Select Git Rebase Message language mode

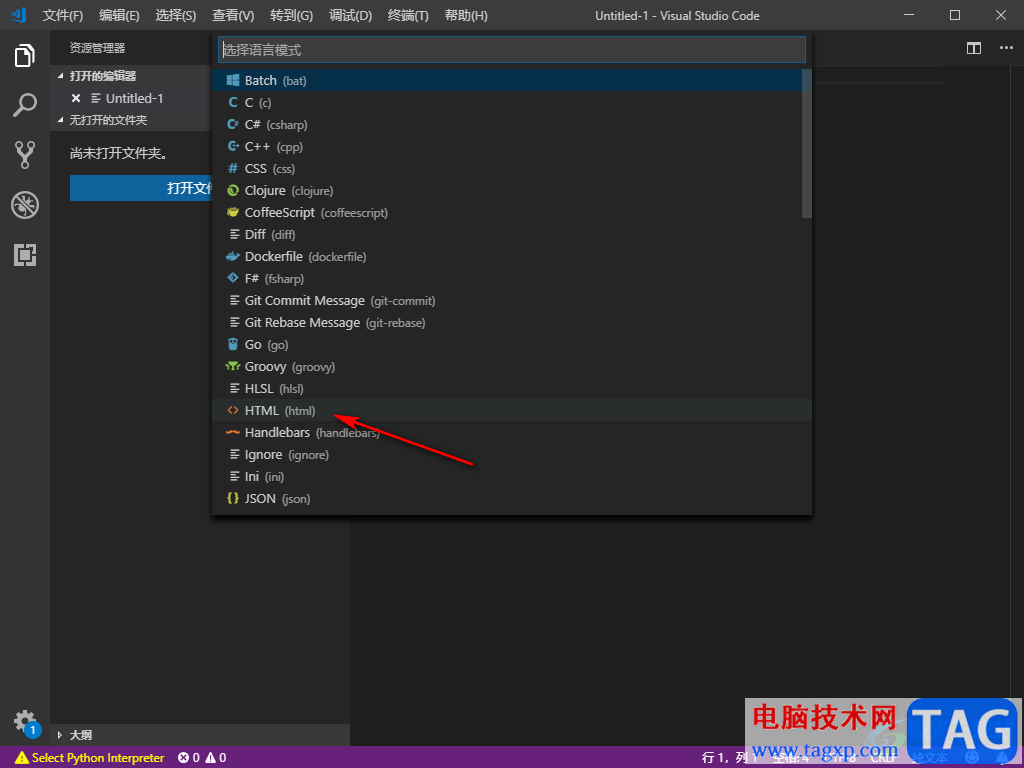(x=512, y=323)
